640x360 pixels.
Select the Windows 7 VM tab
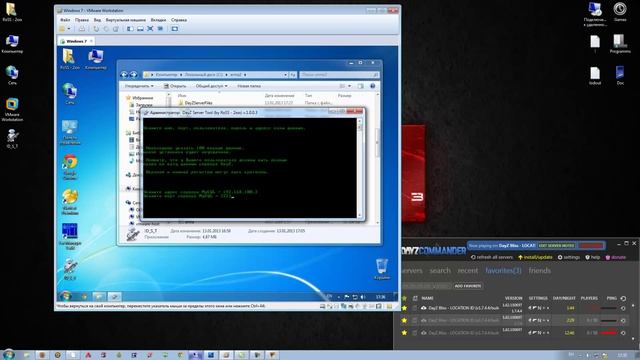click(x=76, y=41)
